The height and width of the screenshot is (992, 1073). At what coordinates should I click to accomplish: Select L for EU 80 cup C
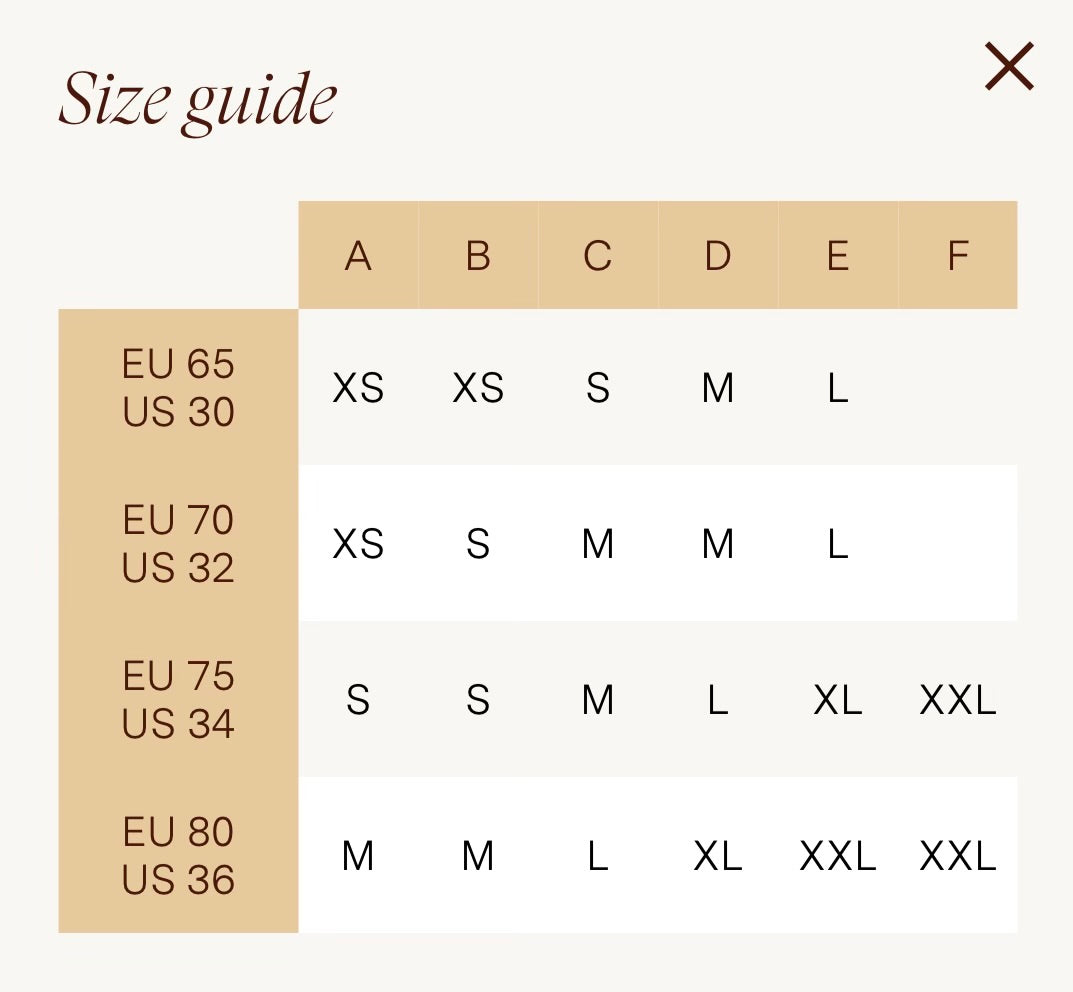(x=597, y=855)
